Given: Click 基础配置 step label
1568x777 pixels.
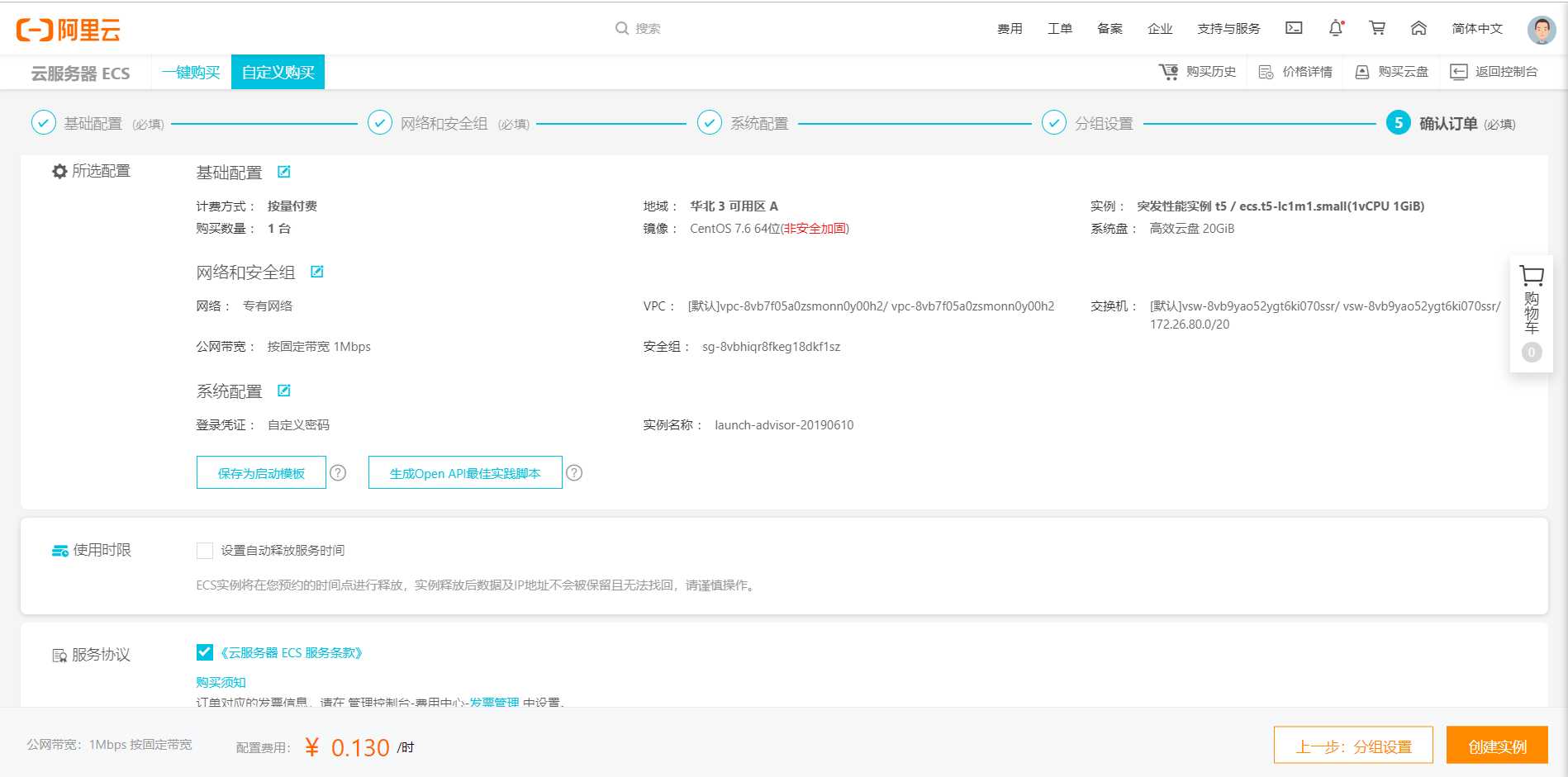Looking at the screenshot, I should (x=93, y=123).
